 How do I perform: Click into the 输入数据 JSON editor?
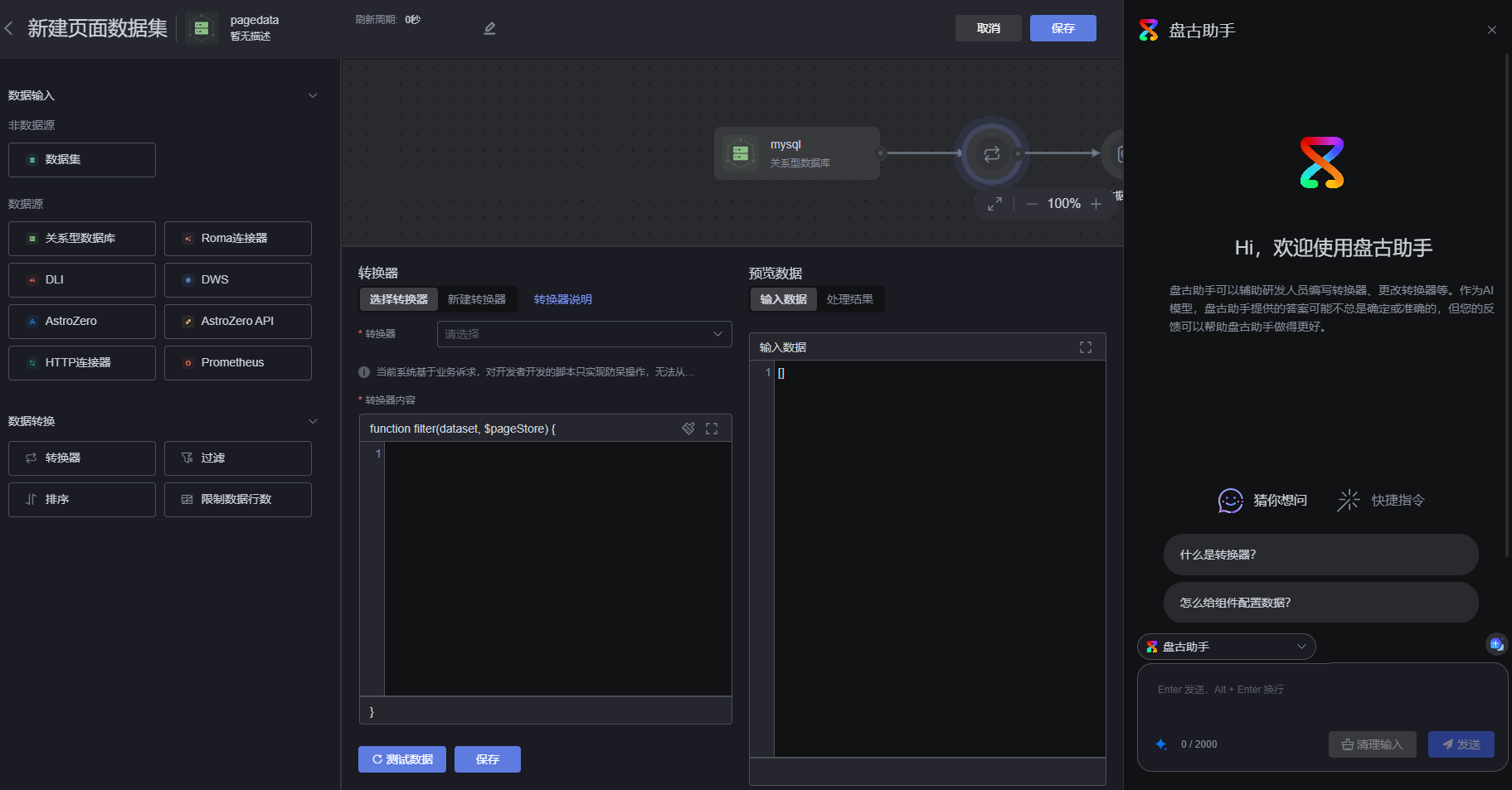(940, 559)
